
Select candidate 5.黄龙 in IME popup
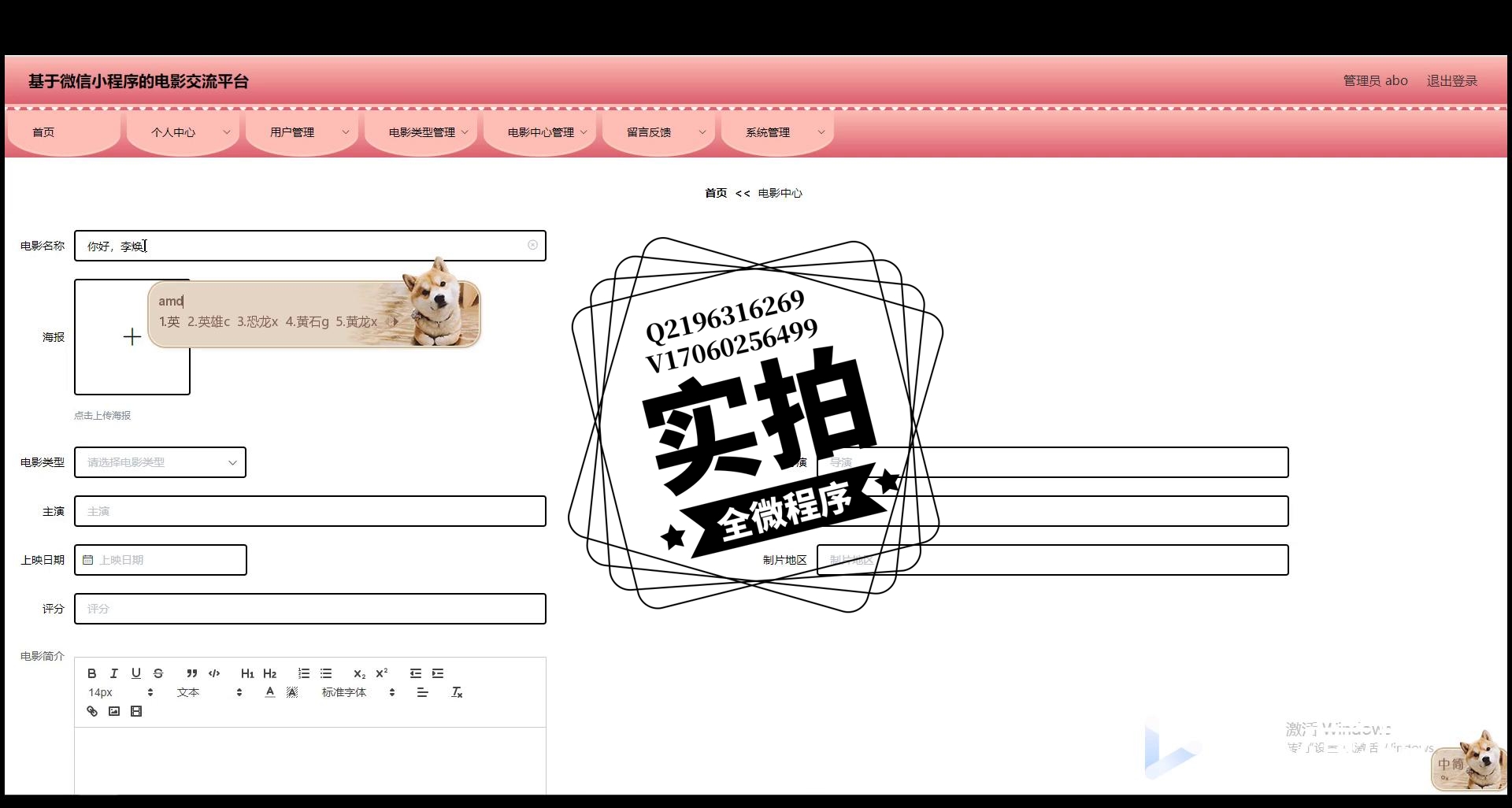pos(356,321)
